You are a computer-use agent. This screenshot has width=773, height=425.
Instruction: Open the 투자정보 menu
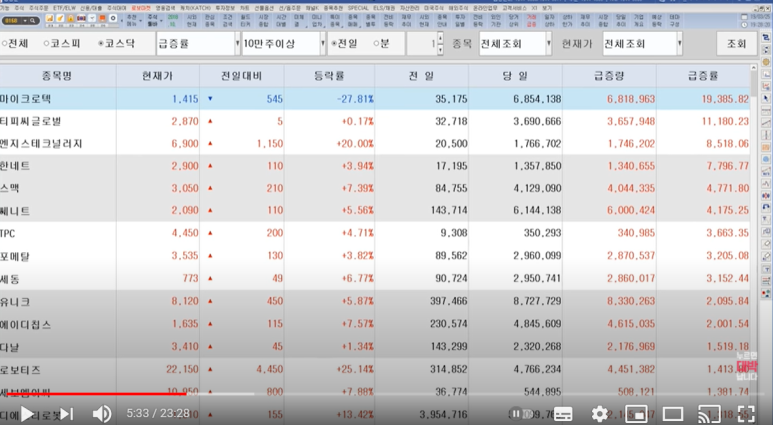point(225,8)
